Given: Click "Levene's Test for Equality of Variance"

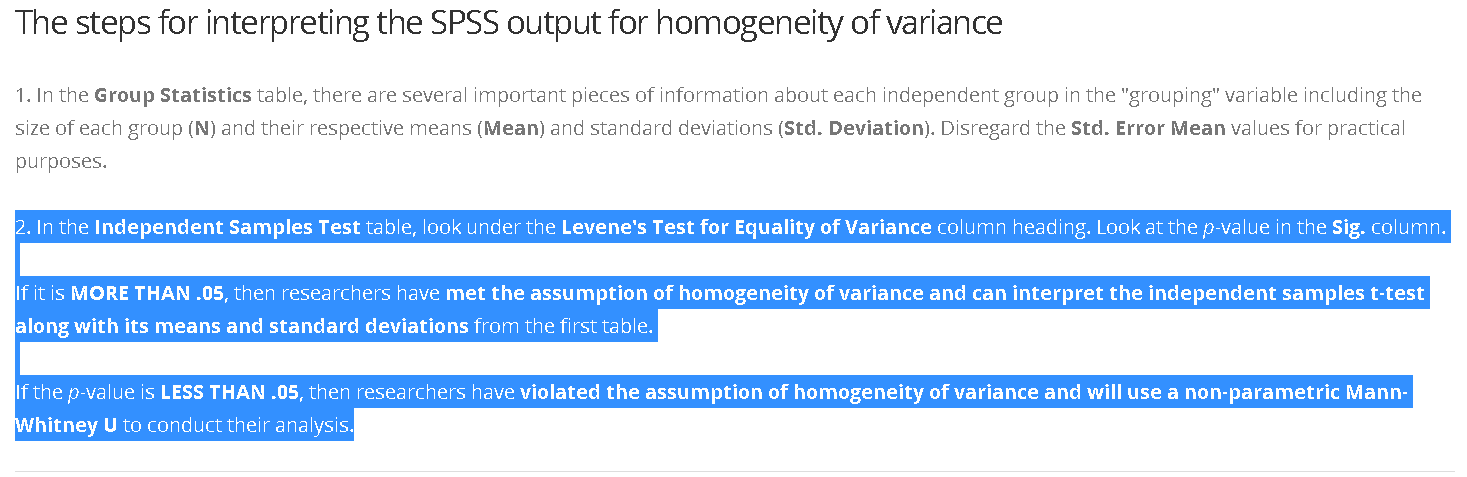Looking at the screenshot, I should [746, 228].
